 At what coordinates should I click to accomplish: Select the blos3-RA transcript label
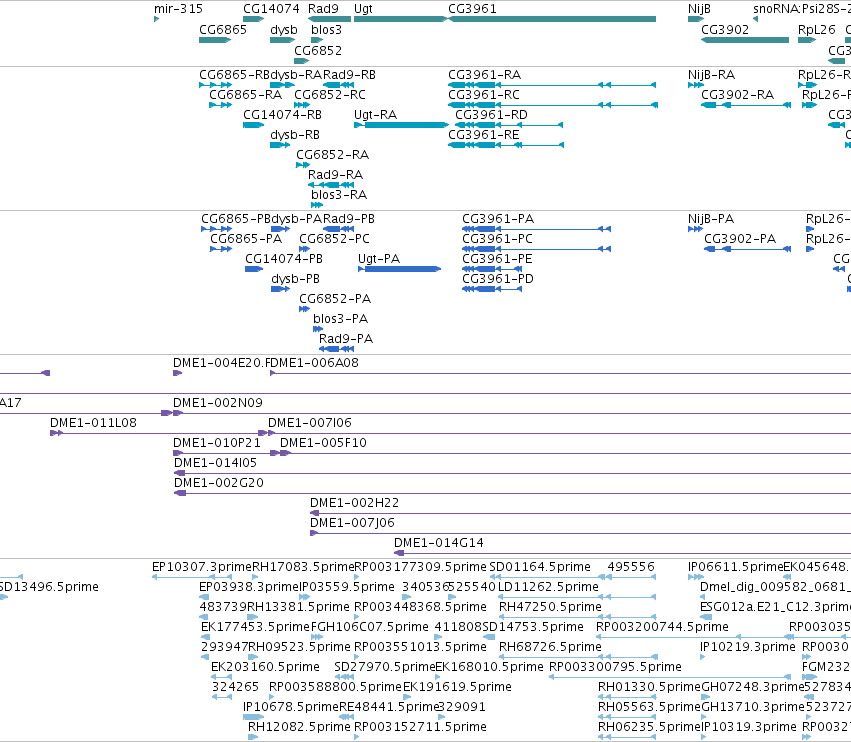coord(339,194)
